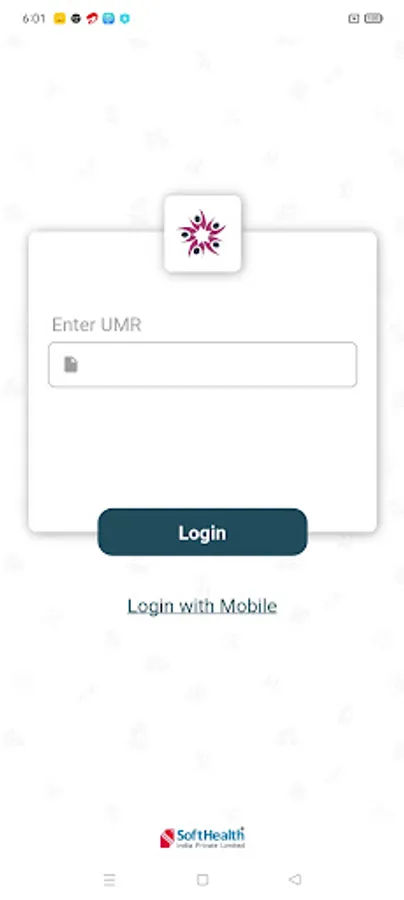Tap the Home square navigation button
This screenshot has height=900, width=404.
(202, 879)
